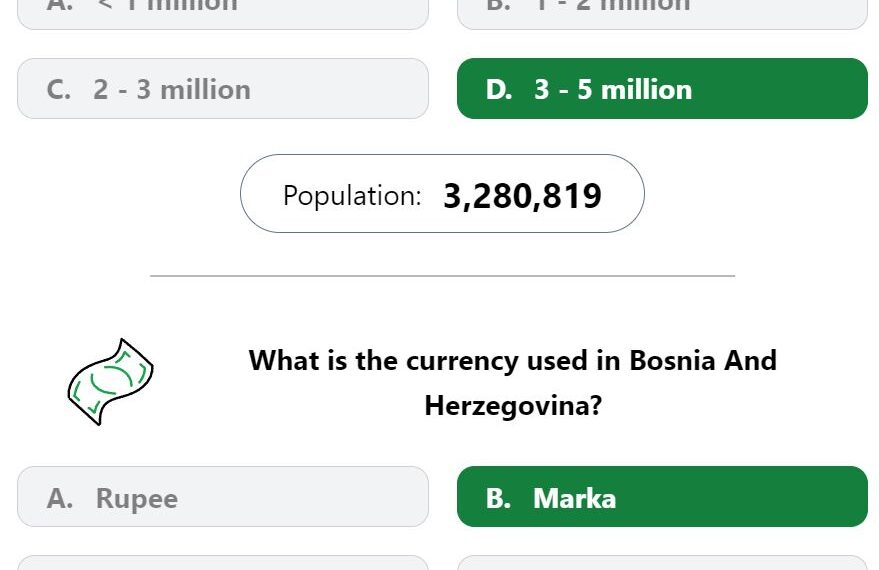Click the 'D.' letter on the 3 - 5 million option
Image resolution: width=879 pixels, height=570 pixels.
click(499, 90)
